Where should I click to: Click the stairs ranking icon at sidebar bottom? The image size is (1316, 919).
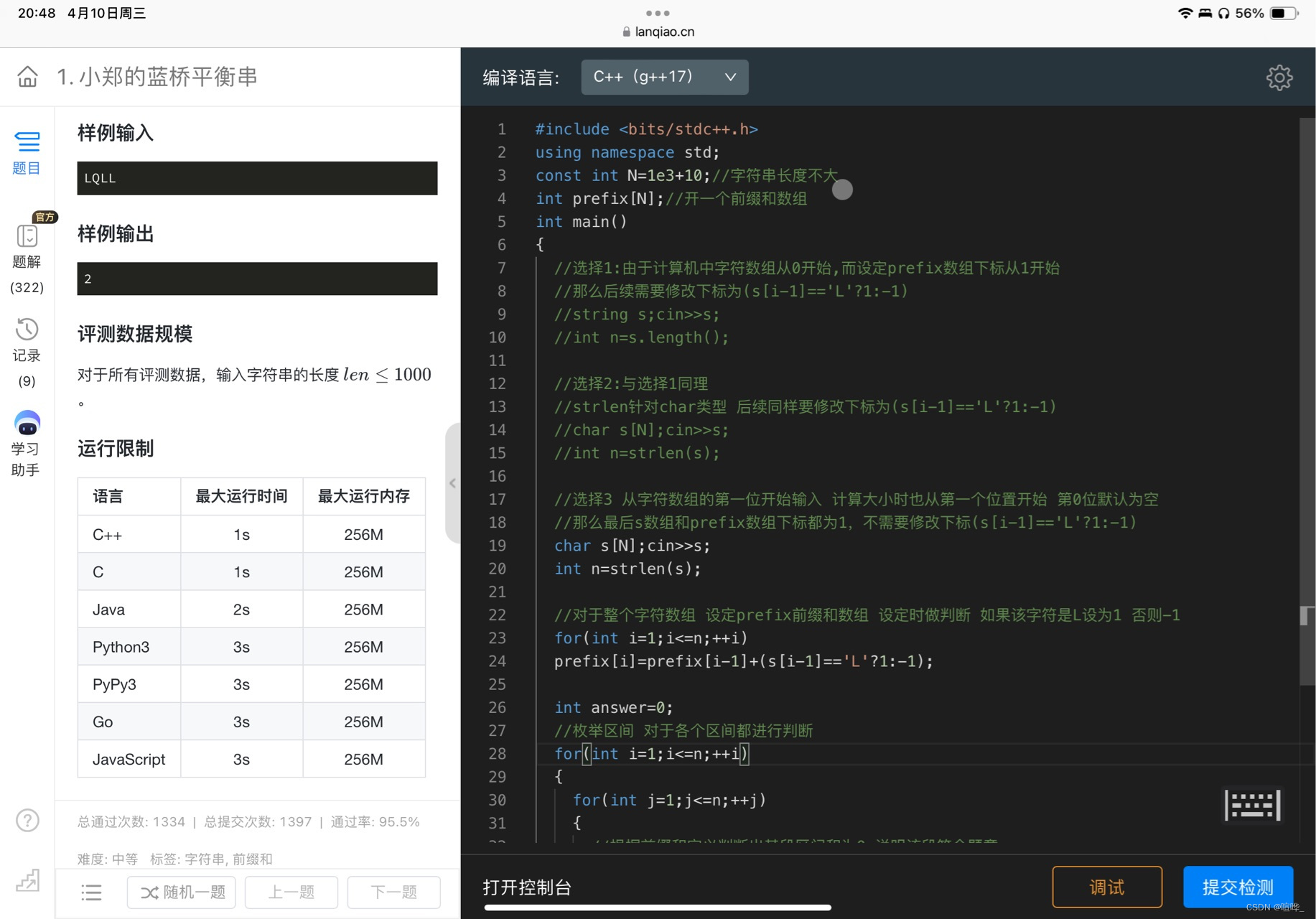tap(27, 880)
